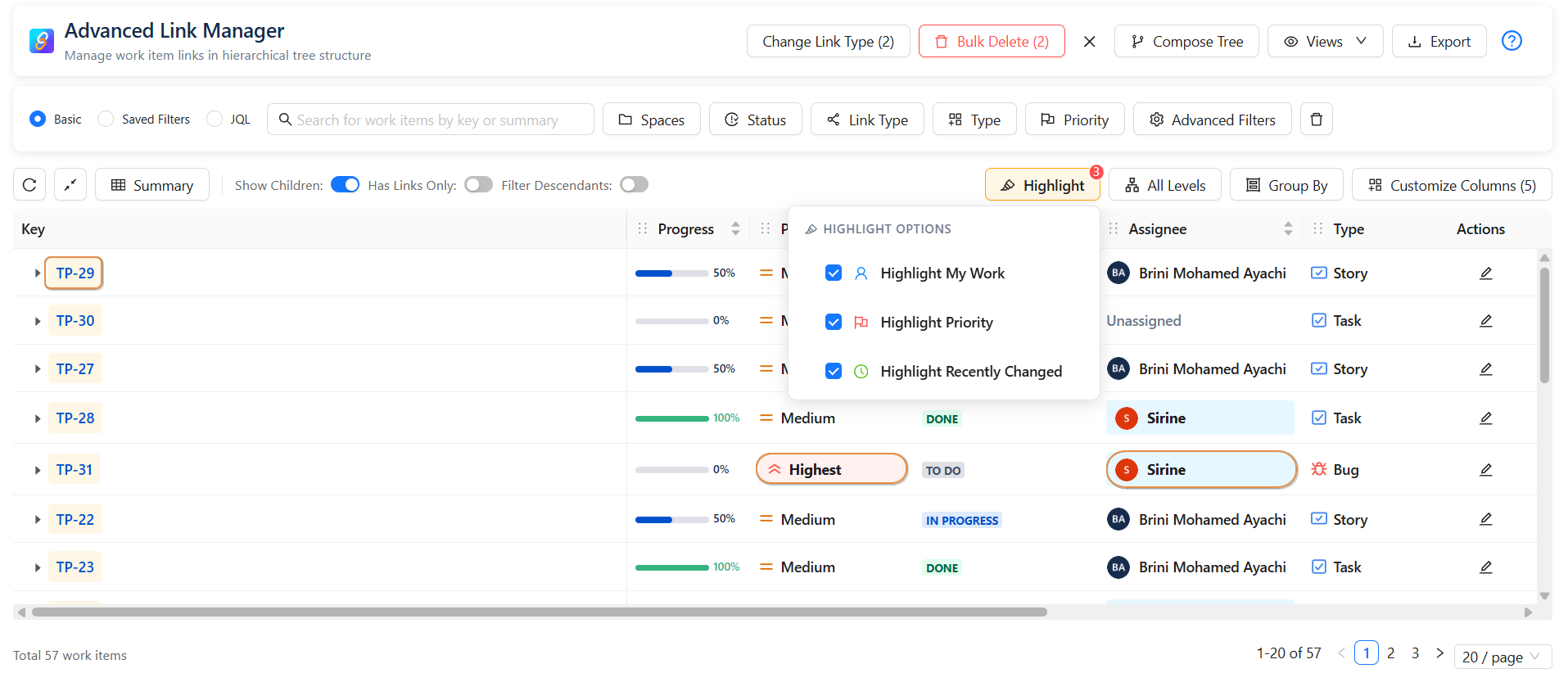Click the refresh icon button
Screen dimensions: 1568x682
[29, 185]
